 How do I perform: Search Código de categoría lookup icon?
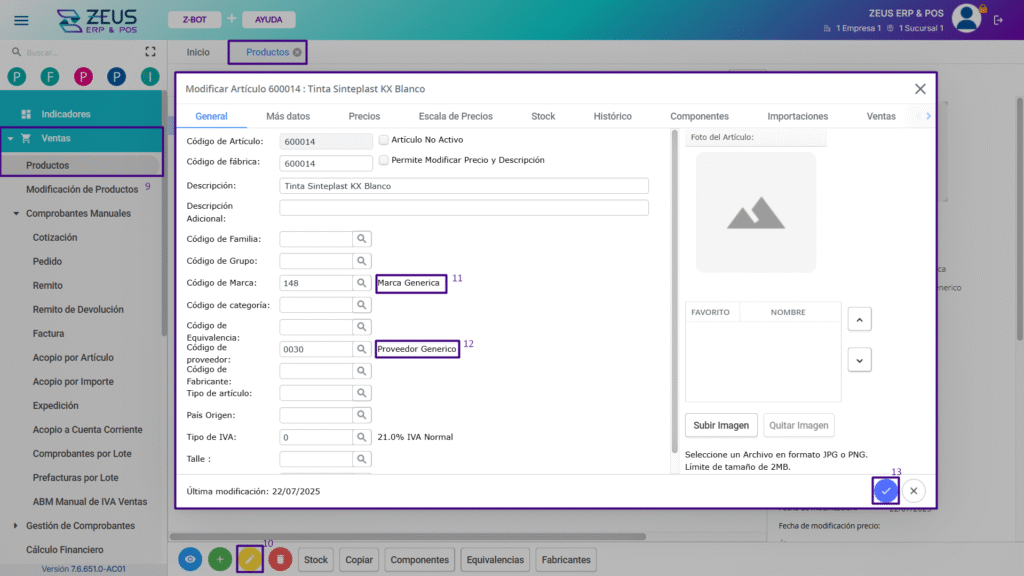coord(361,305)
